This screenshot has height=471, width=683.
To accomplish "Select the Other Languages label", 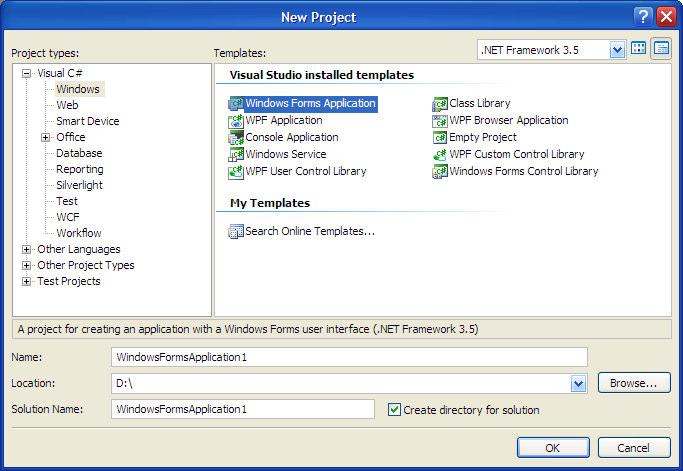I will pyautogui.click(x=79, y=249).
